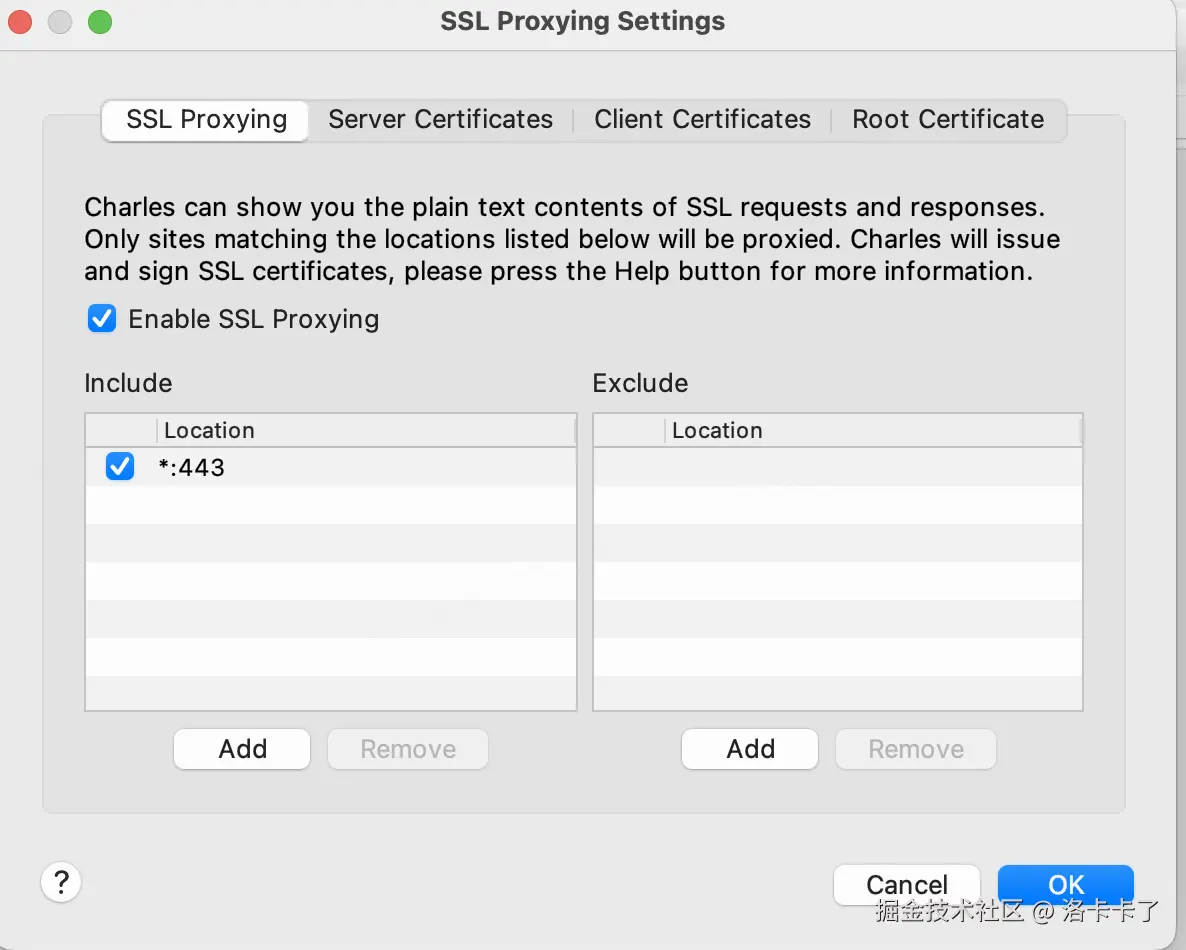Open the Root Certificate tab
The width and height of the screenshot is (1186, 950).
pyautogui.click(x=948, y=120)
